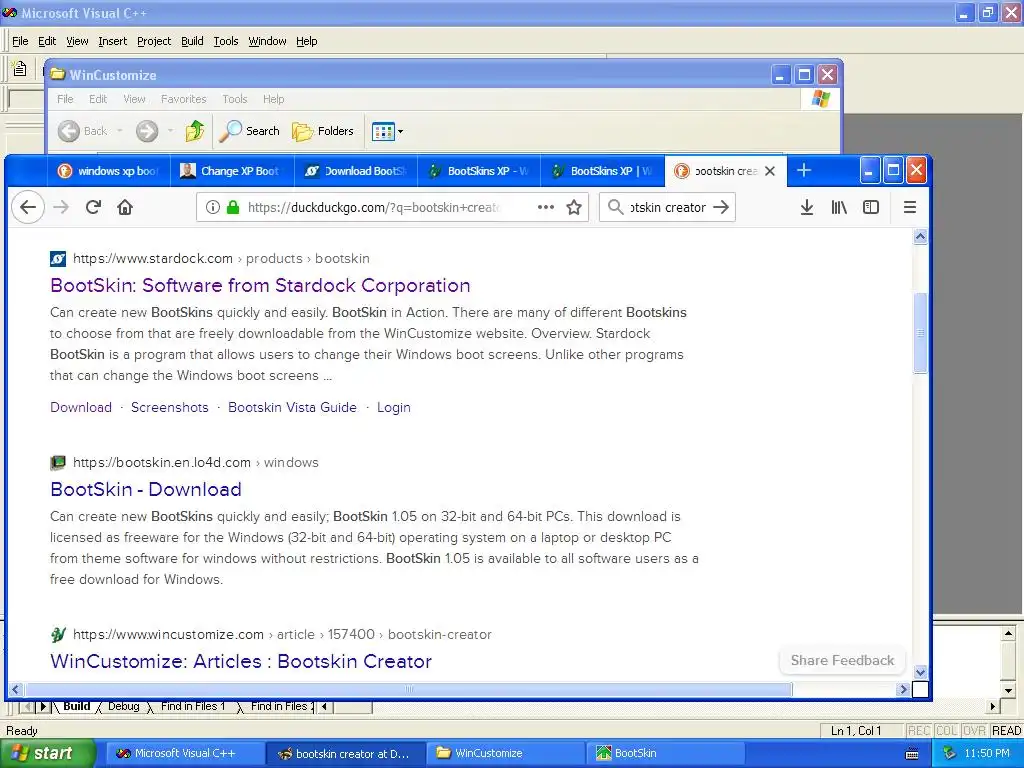Click new document icon in Visual C++ toolbar

[x=20, y=69]
